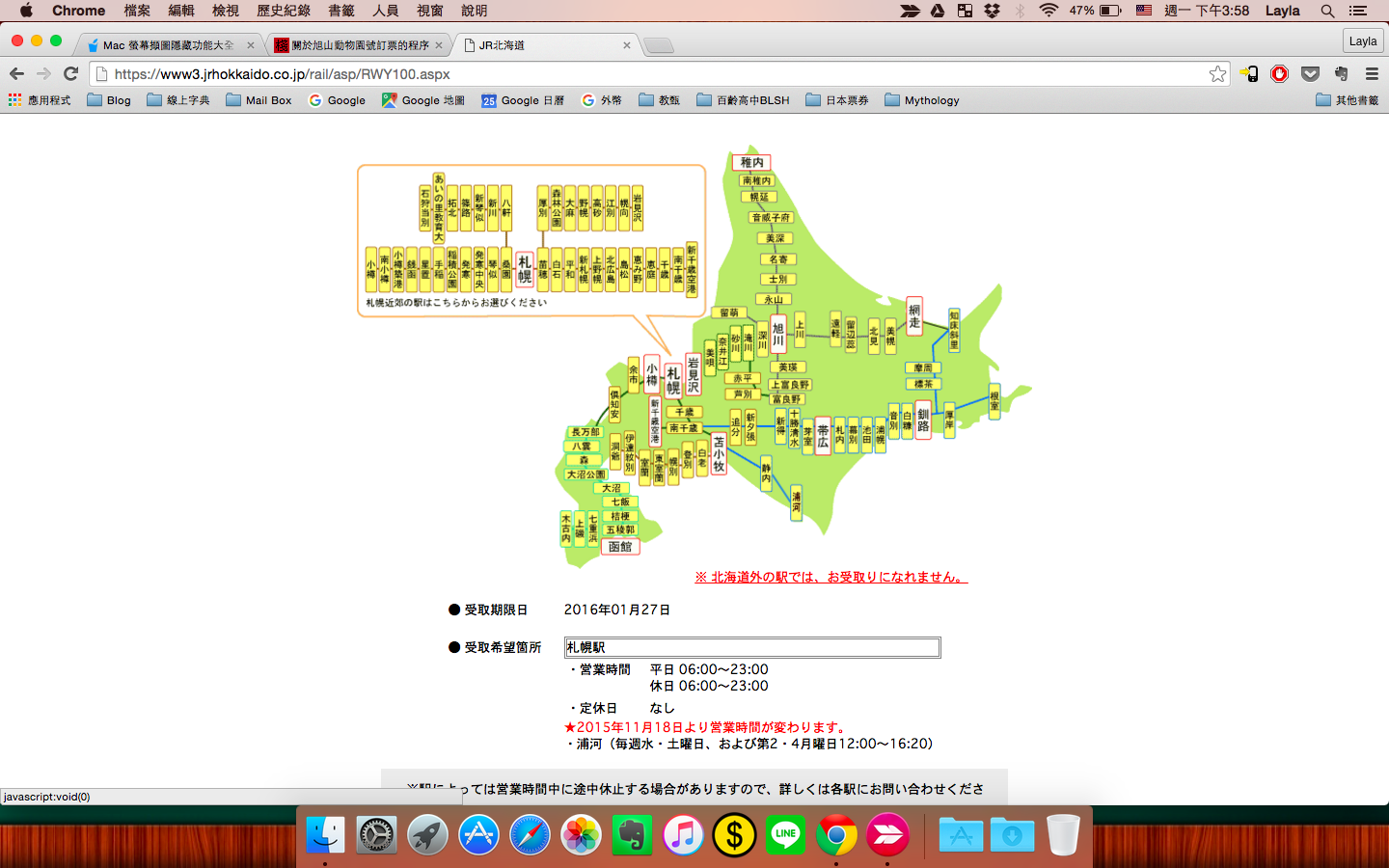Switch to the 關於旭山動物園號訂票的程序 tab
Screen dimensions: 1389x868
coord(359,45)
